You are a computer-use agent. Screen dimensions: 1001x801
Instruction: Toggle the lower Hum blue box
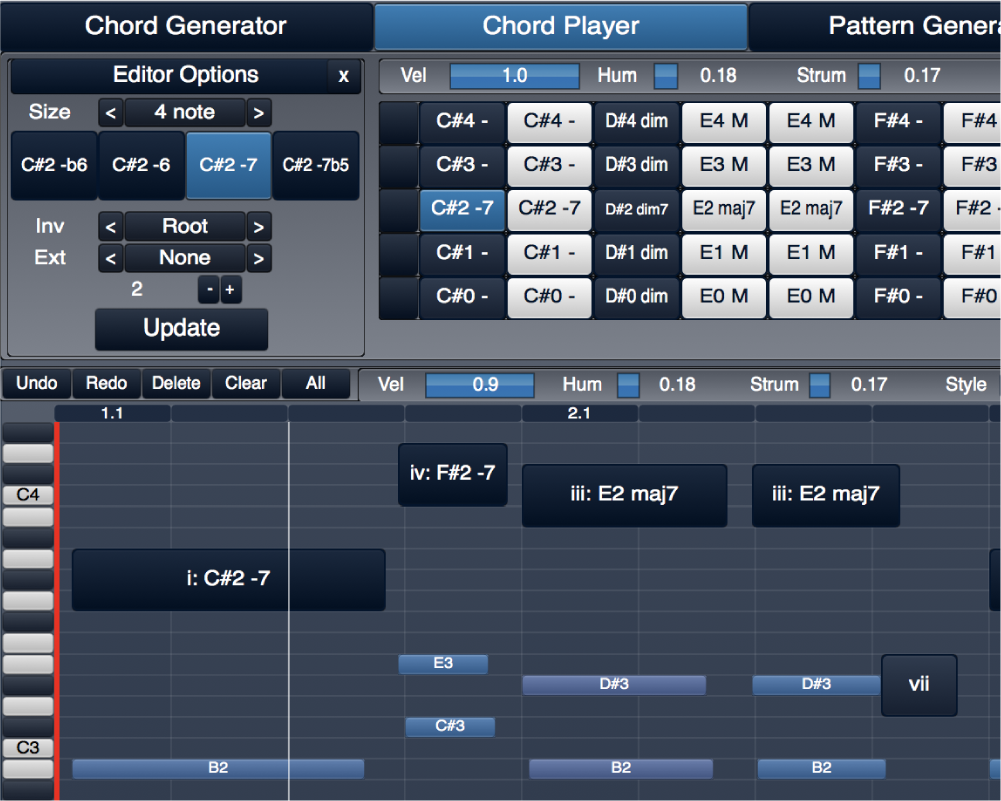point(628,386)
